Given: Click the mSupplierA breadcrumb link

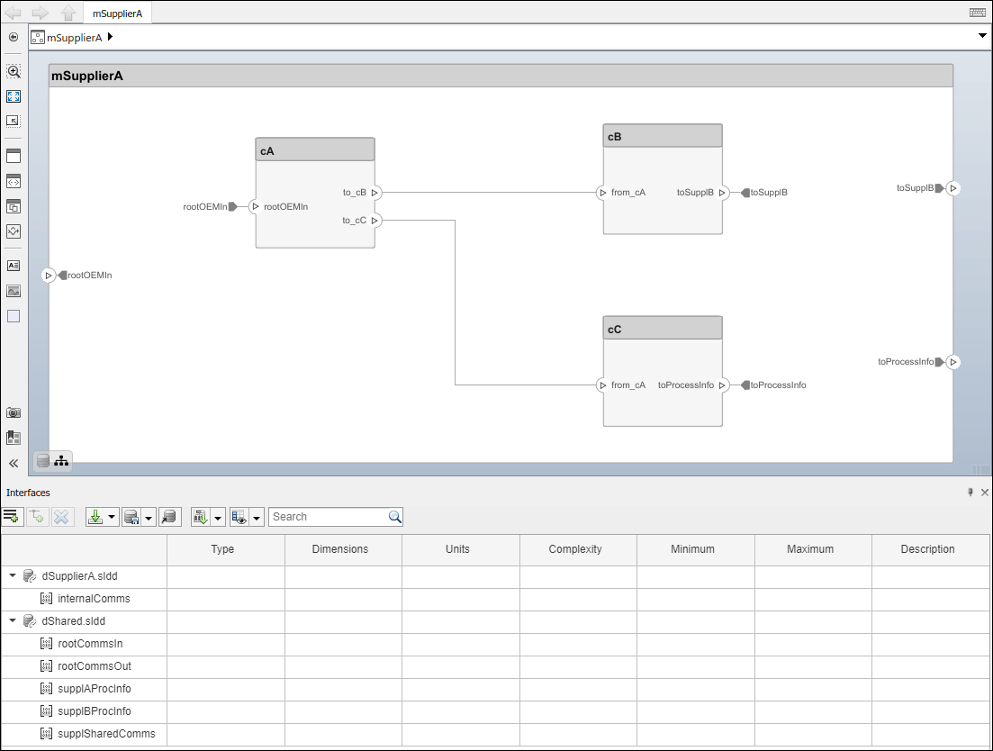Looking at the screenshot, I should (72, 37).
